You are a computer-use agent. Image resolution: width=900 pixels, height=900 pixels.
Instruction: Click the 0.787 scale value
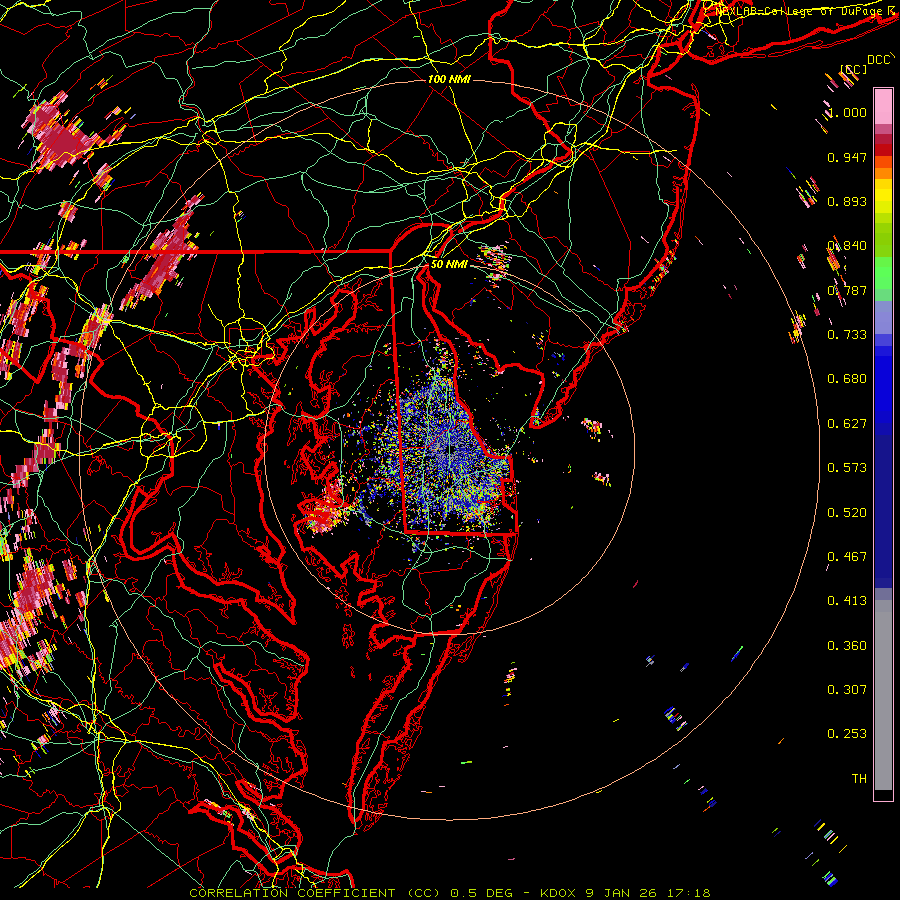pos(847,290)
